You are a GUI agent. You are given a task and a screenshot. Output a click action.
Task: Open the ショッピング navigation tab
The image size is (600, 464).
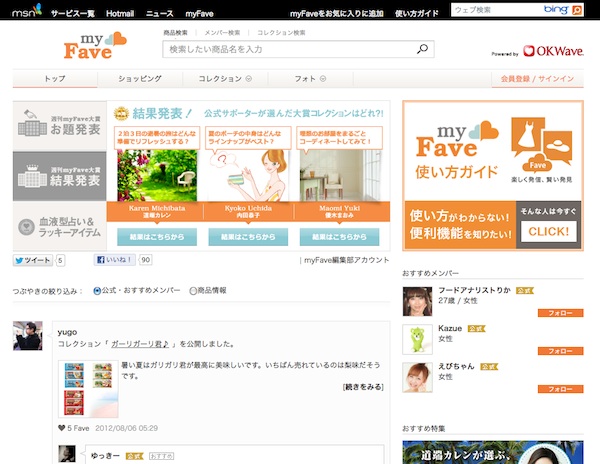[139, 78]
